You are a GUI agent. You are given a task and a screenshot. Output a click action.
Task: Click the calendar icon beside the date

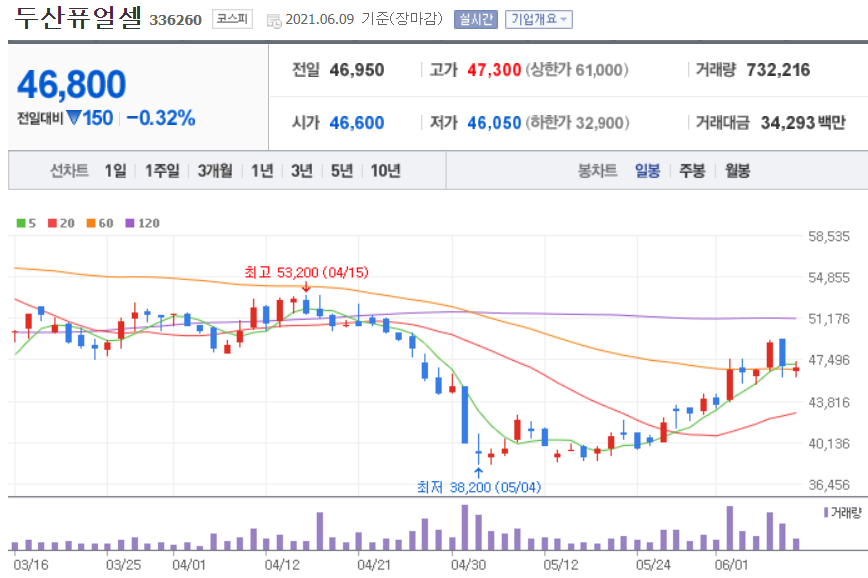(273, 21)
